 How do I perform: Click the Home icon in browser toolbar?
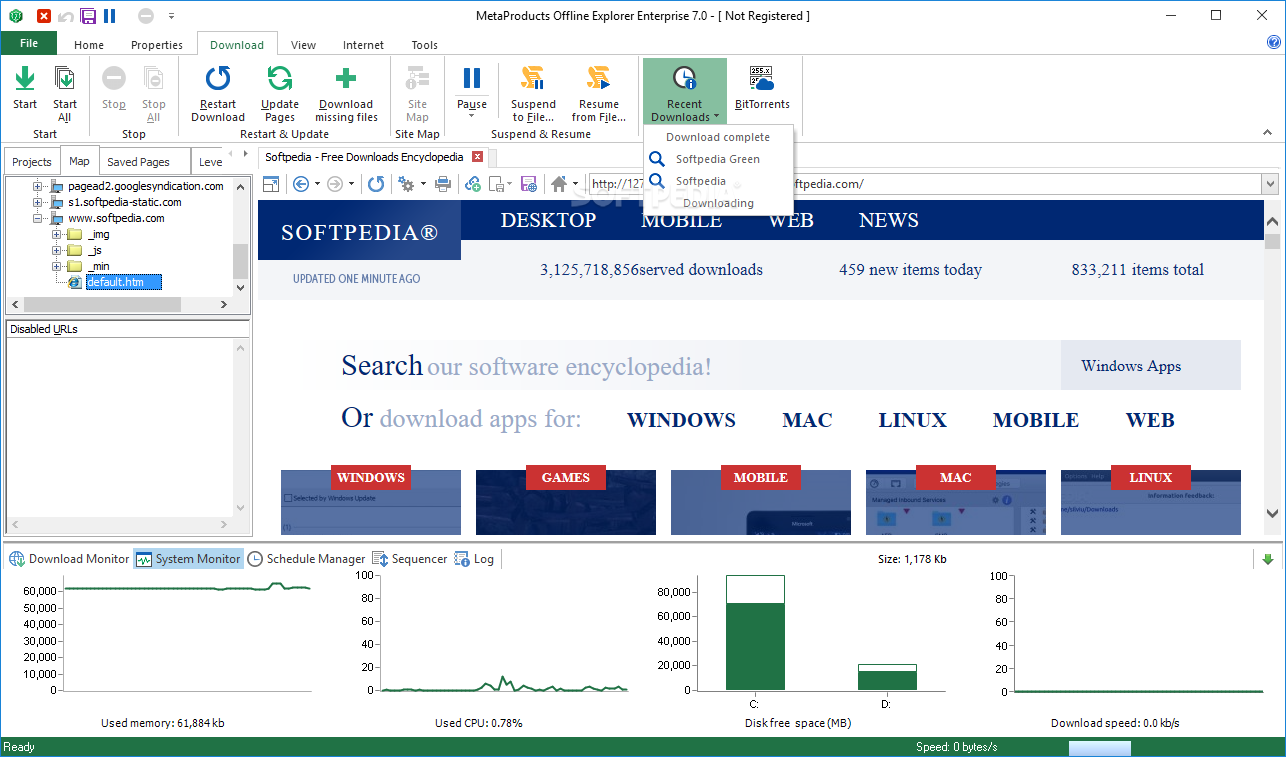pos(559,184)
